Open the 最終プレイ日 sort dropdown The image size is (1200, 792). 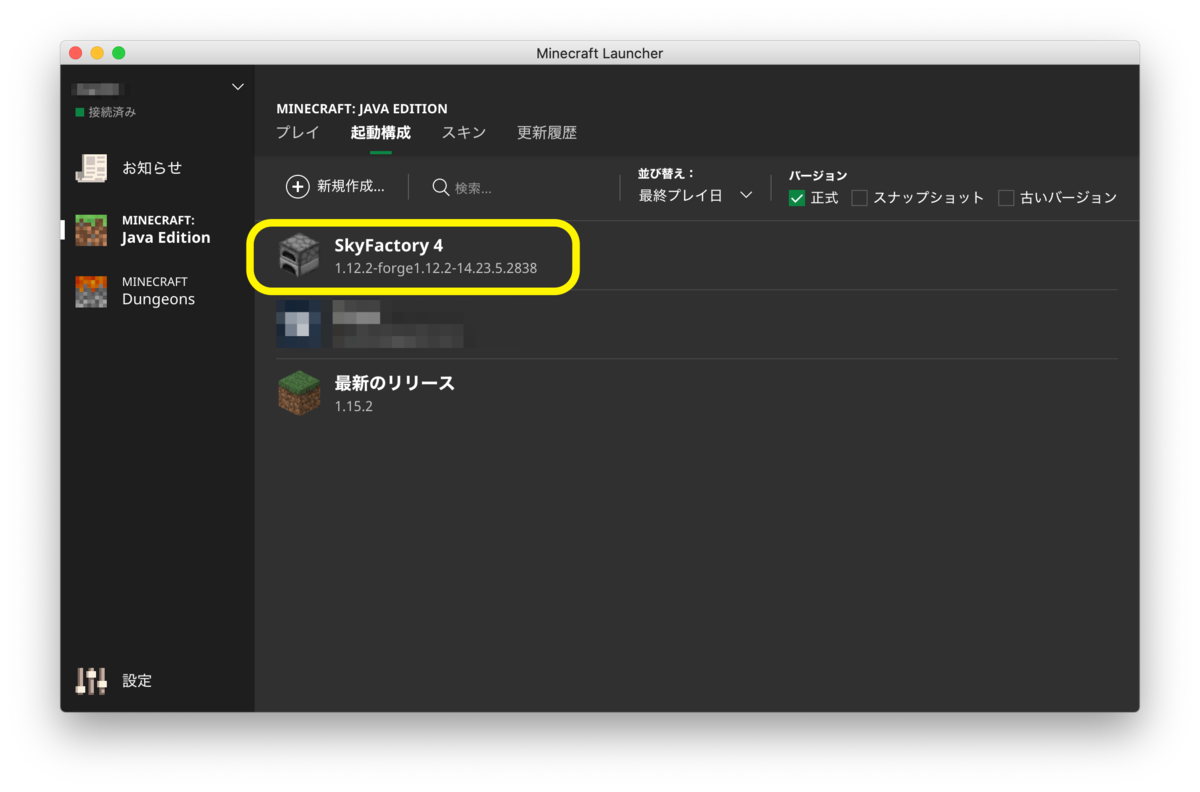[696, 196]
